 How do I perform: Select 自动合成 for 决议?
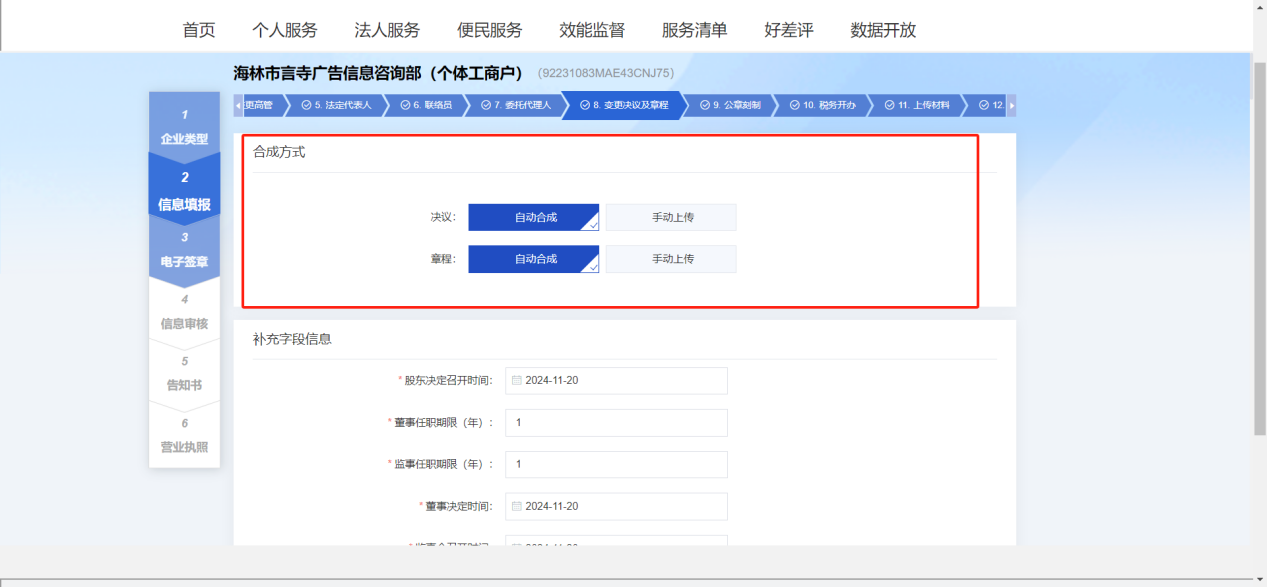click(x=534, y=218)
